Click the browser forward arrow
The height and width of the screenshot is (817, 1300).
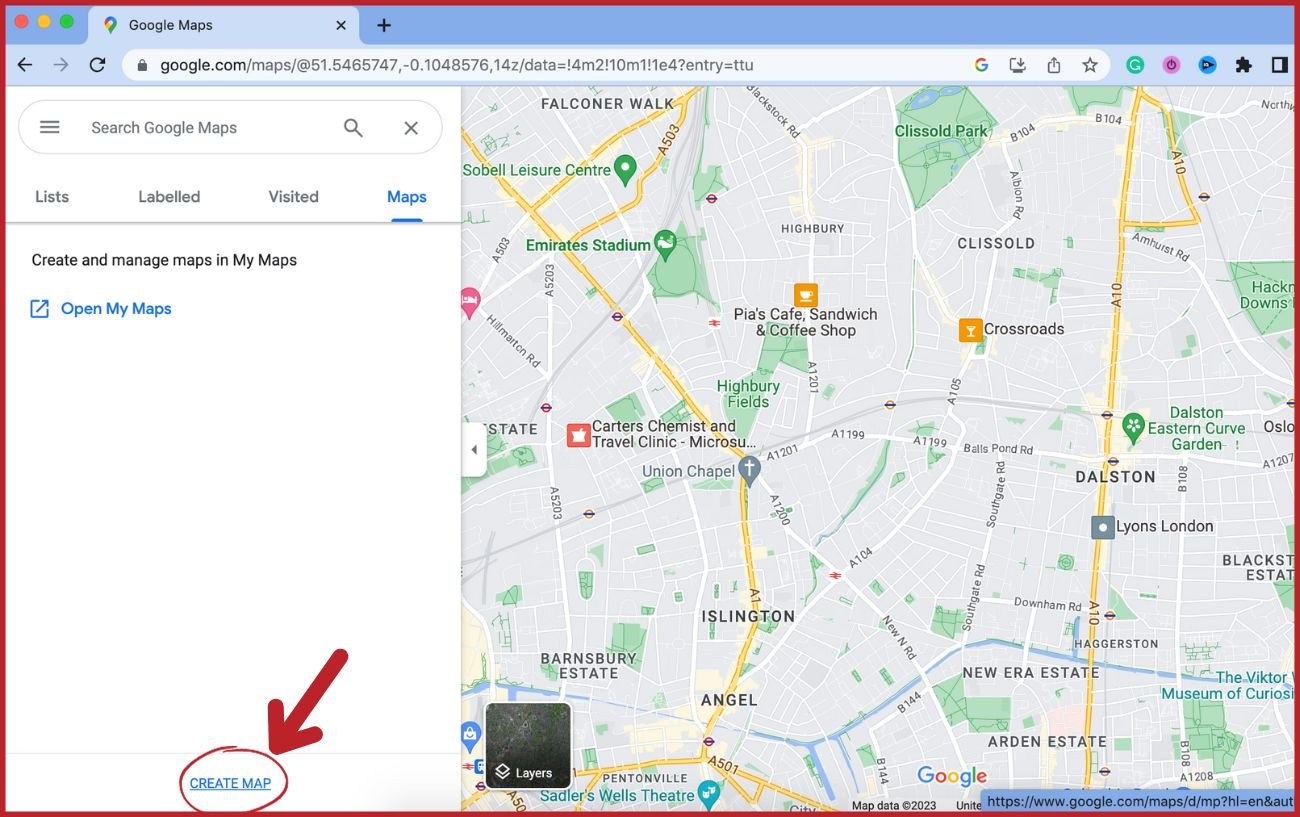(x=61, y=65)
